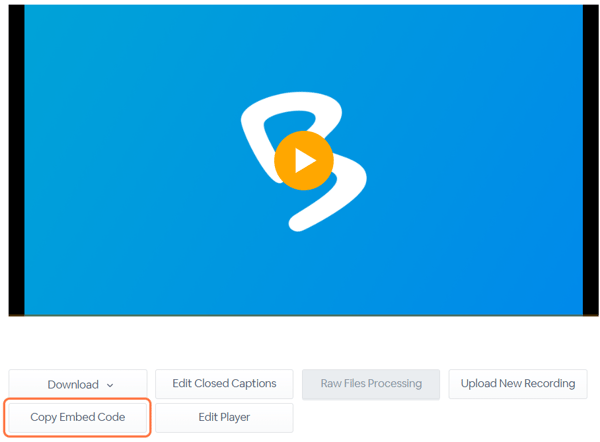Click the blue video preview thumbnail
Screen dimensions: 600x442
tap(303, 160)
